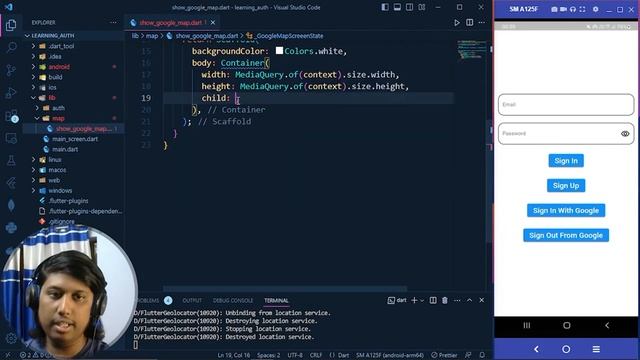Click white color swatch before Colors.white
Image resolution: width=640 pixels, height=360 pixels.
(x=279, y=51)
